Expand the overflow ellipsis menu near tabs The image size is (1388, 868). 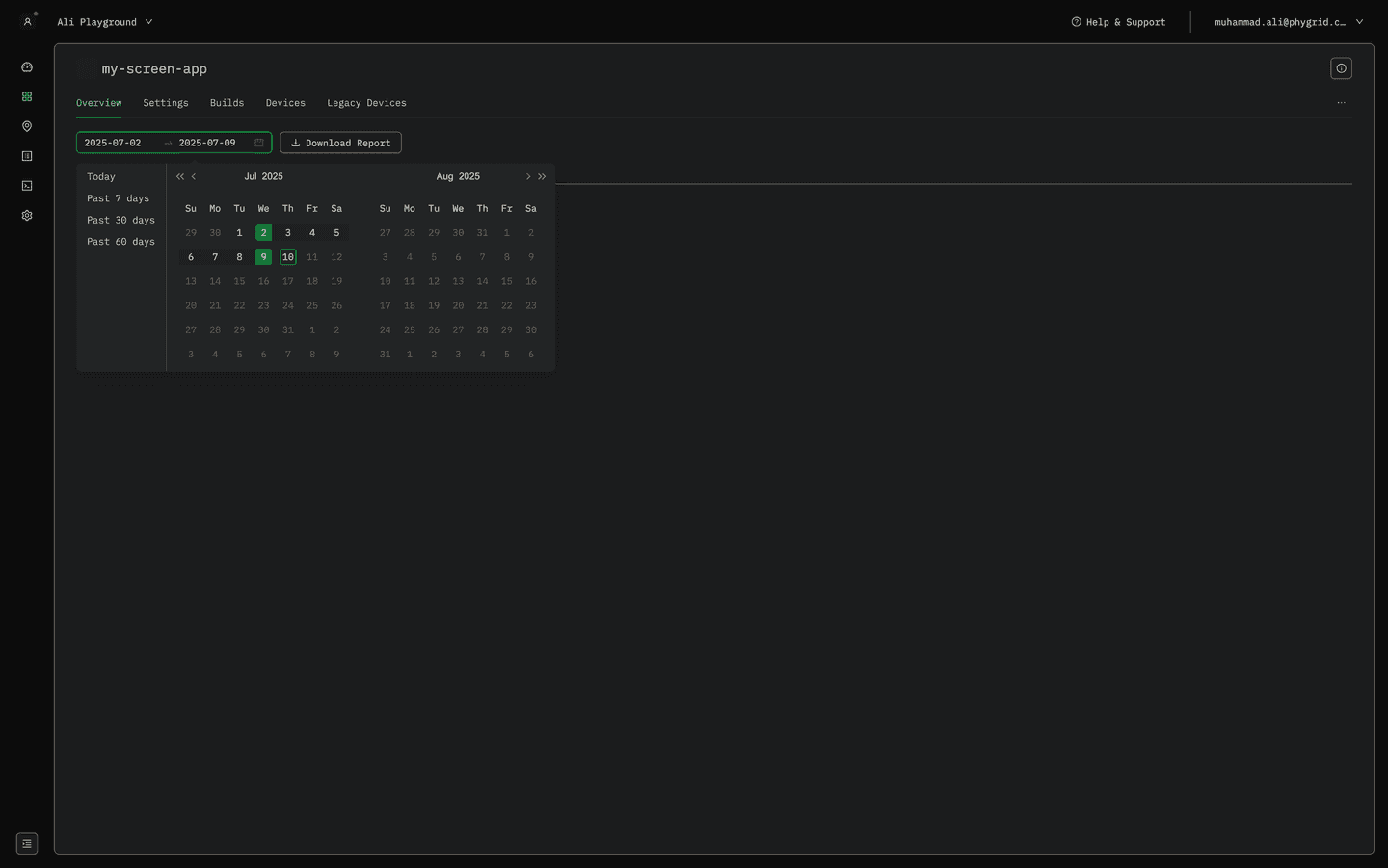point(1341,102)
